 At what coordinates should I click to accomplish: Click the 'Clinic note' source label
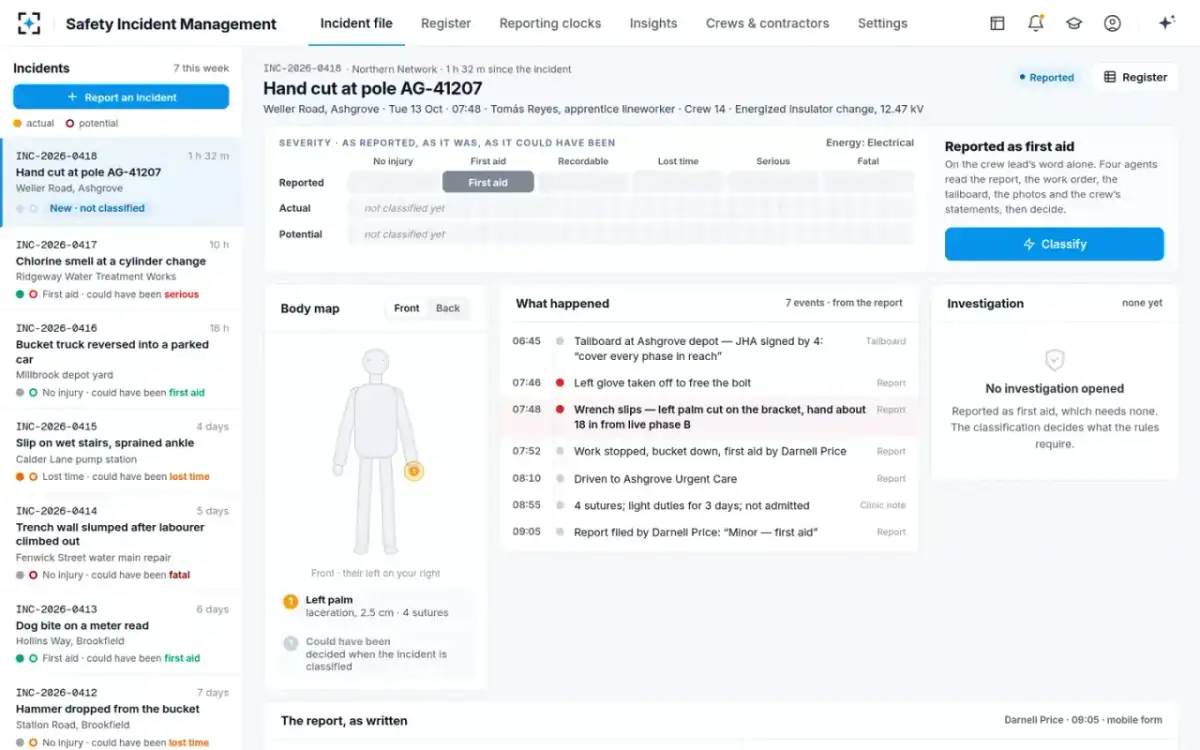(x=883, y=505)
